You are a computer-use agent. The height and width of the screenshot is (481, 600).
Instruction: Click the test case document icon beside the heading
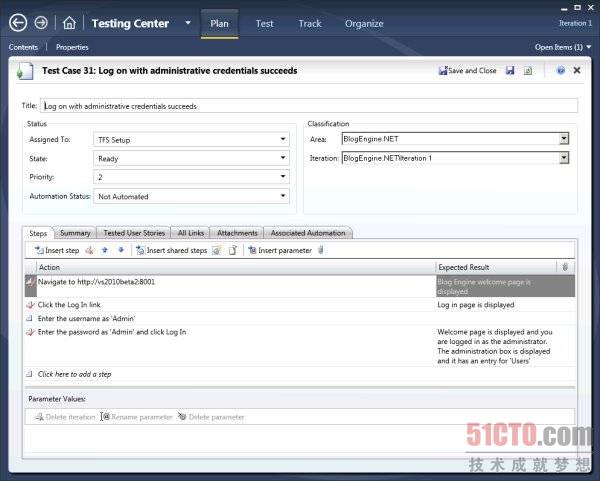pyautogui.click(x=25, y=71)
